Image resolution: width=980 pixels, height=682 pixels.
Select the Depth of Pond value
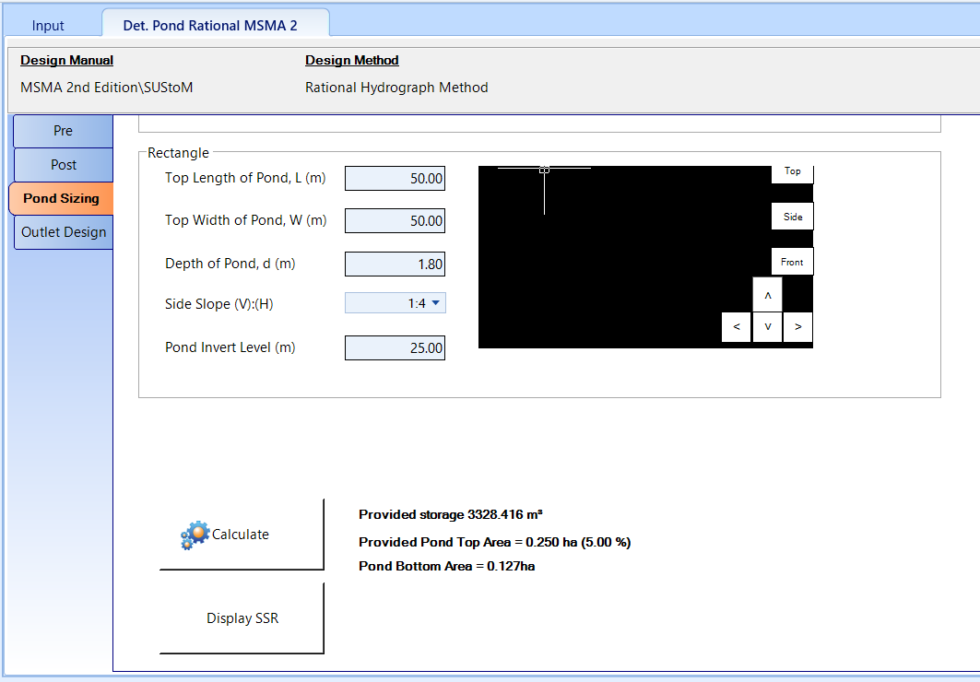394,264
